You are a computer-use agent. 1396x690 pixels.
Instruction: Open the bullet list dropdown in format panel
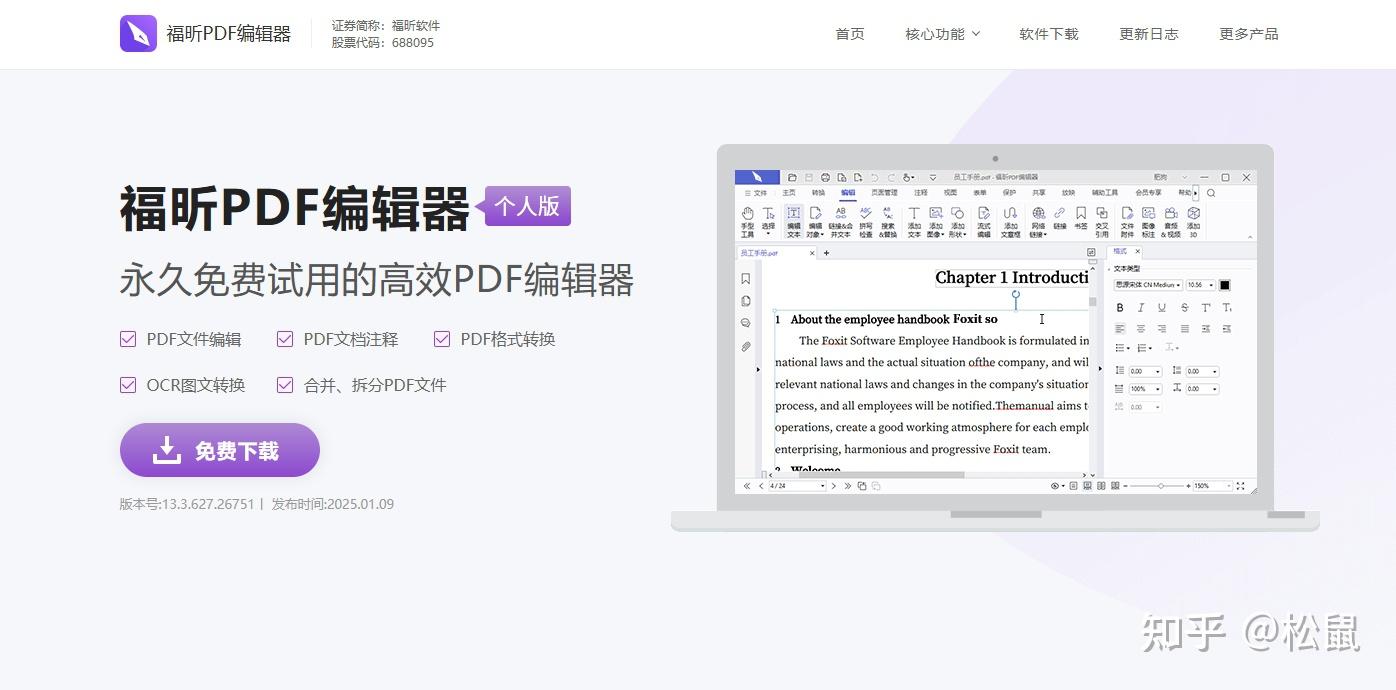1122,348
